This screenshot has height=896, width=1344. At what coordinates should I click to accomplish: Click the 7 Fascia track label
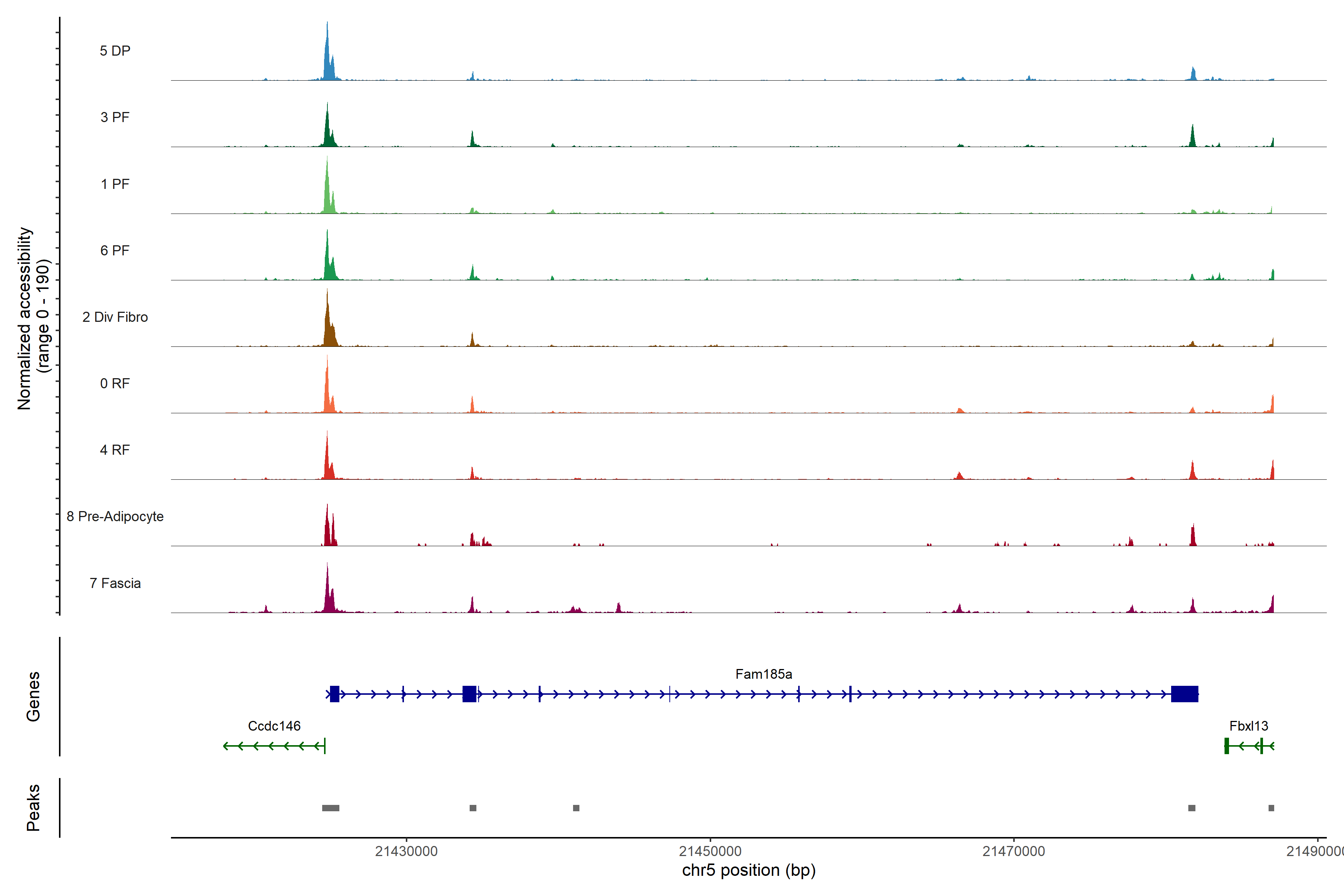click(x=115, y=584)
